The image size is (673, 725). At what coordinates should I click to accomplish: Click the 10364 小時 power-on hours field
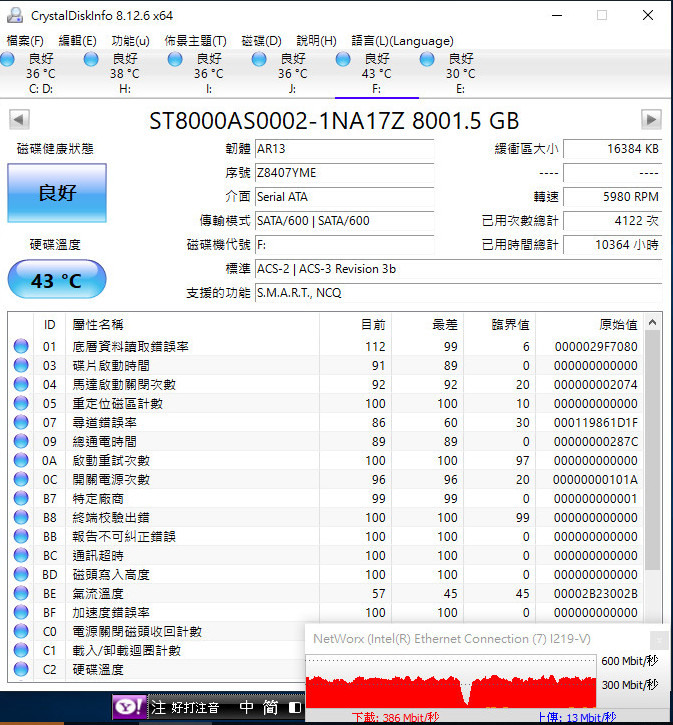tap(612, 245)
